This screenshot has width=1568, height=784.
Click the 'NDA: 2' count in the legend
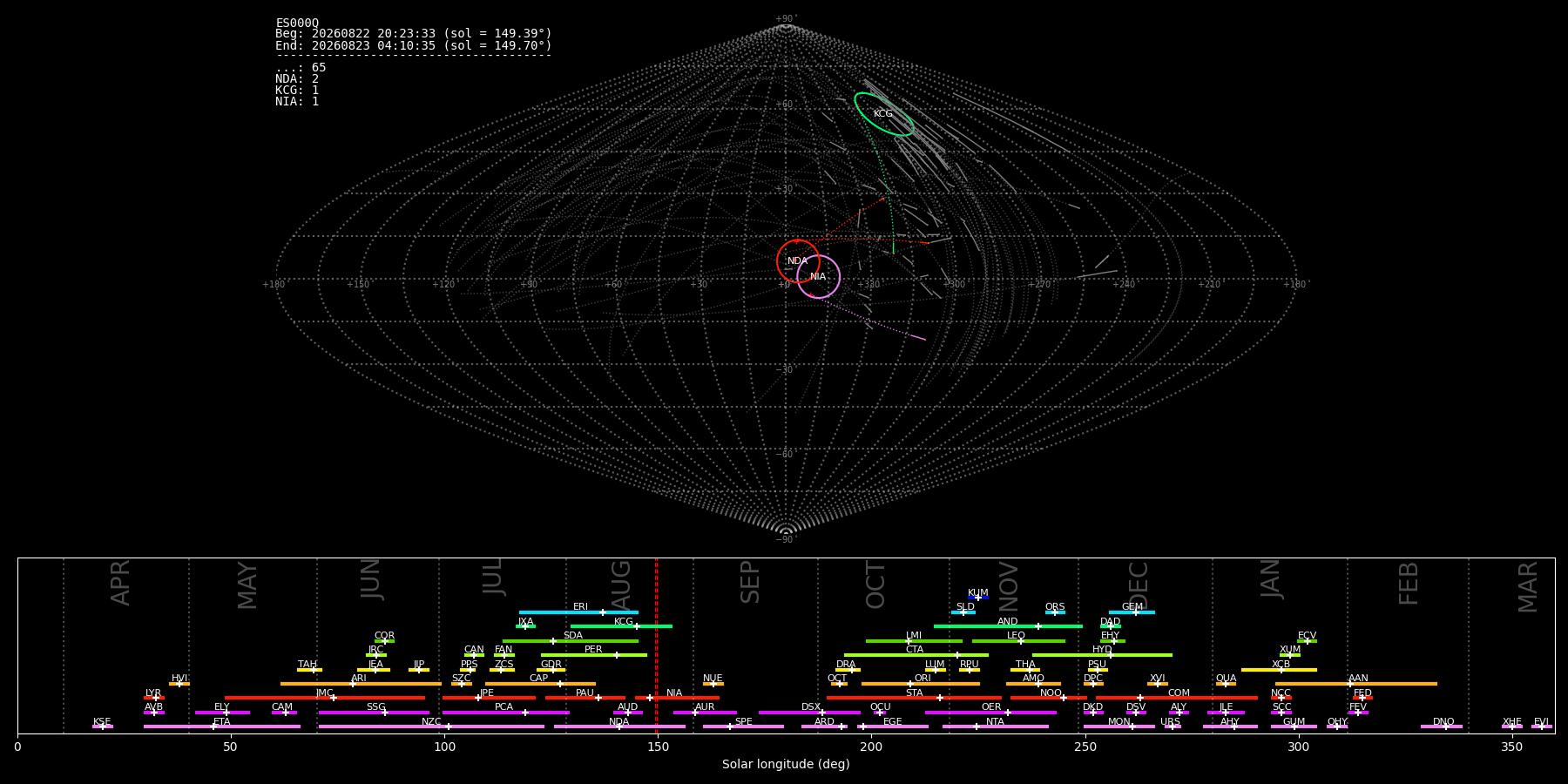tap(297, 79)
